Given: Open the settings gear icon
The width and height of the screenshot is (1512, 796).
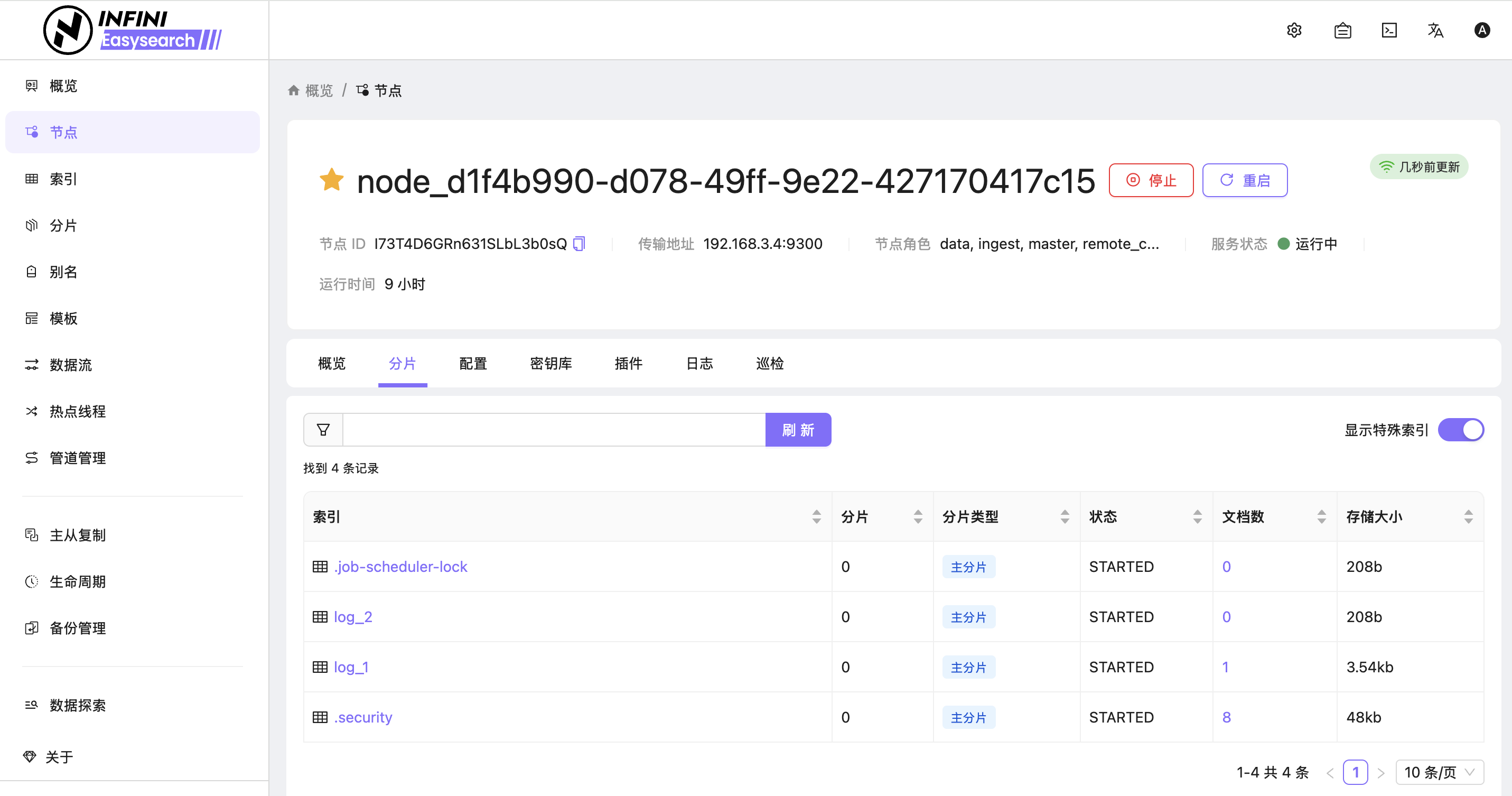Looking at the screenshot, I should coord(1294,30).
